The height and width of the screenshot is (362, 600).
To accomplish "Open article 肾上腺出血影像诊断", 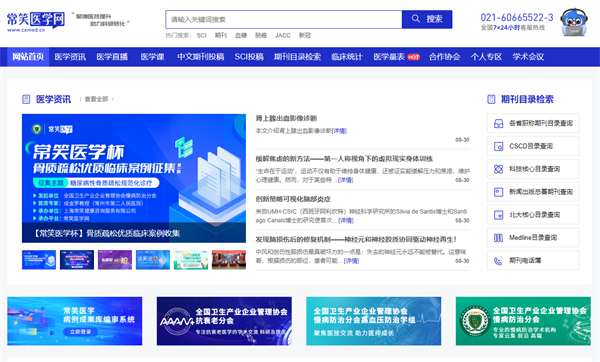I will (x=286, y=118).
